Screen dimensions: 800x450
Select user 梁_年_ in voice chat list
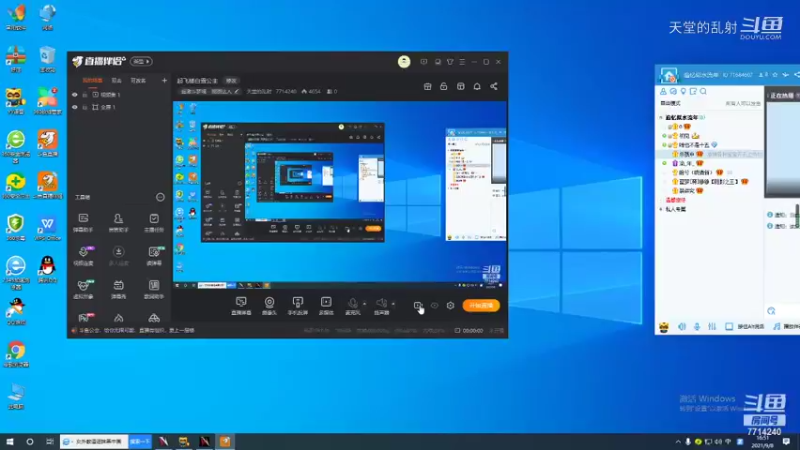tap(689, 163)
